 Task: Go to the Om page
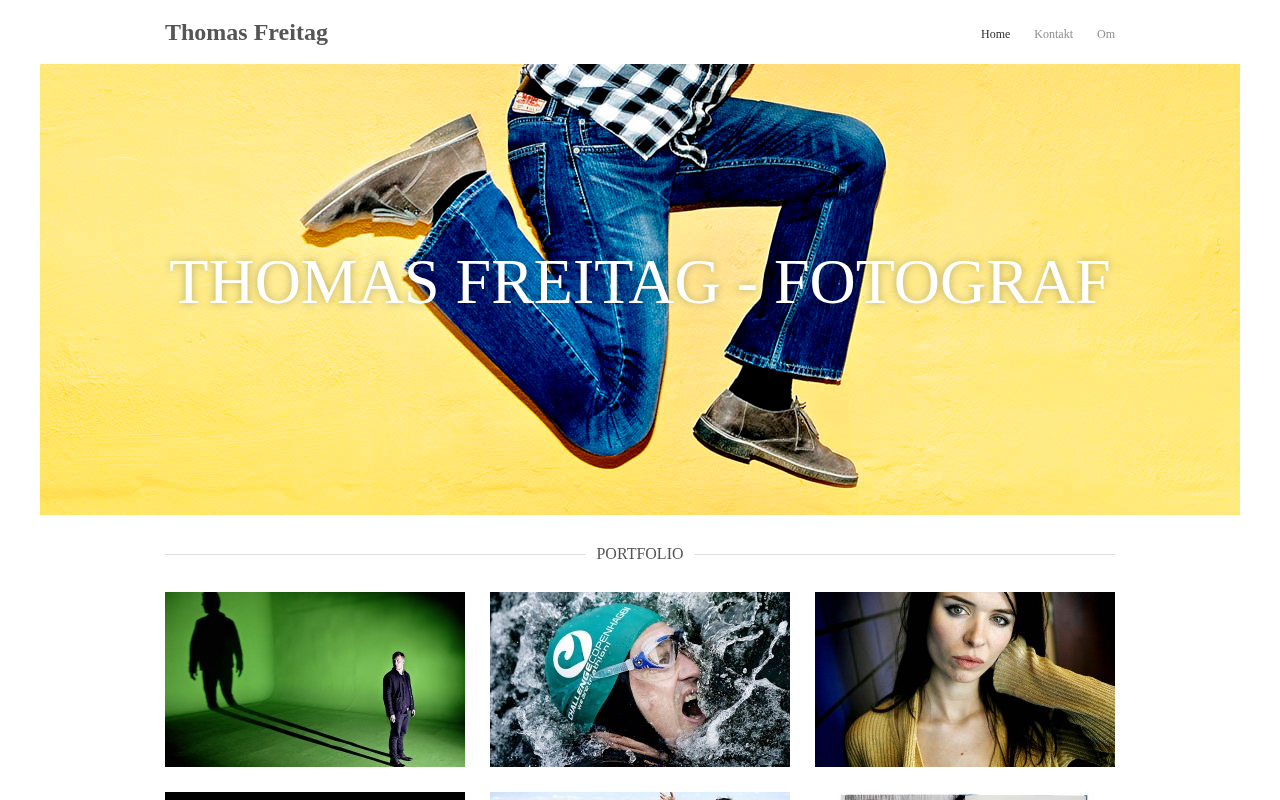(x=1106, y=34)
